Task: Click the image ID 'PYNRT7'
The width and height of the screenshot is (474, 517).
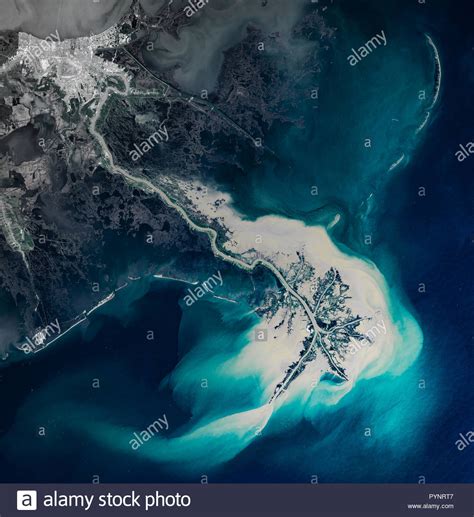Action: 441,497
